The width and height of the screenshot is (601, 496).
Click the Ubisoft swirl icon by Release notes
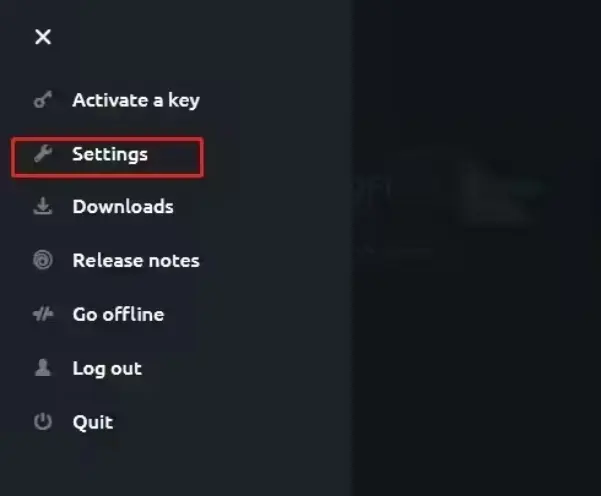(x=43, y=260)
